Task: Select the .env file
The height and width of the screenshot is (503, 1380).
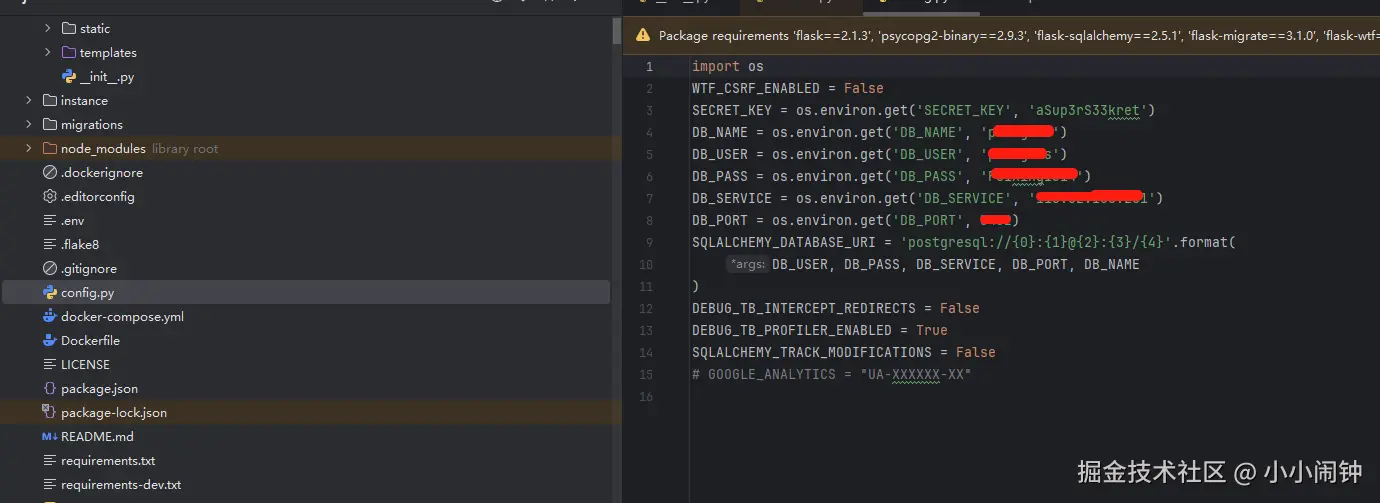Action: [x=72, y=221]
